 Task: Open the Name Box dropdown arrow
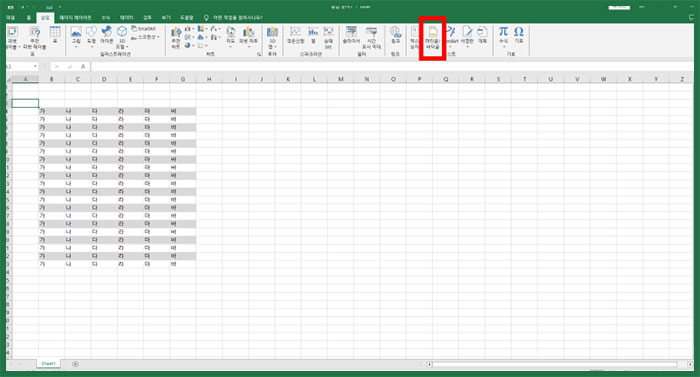click(35, 67)
